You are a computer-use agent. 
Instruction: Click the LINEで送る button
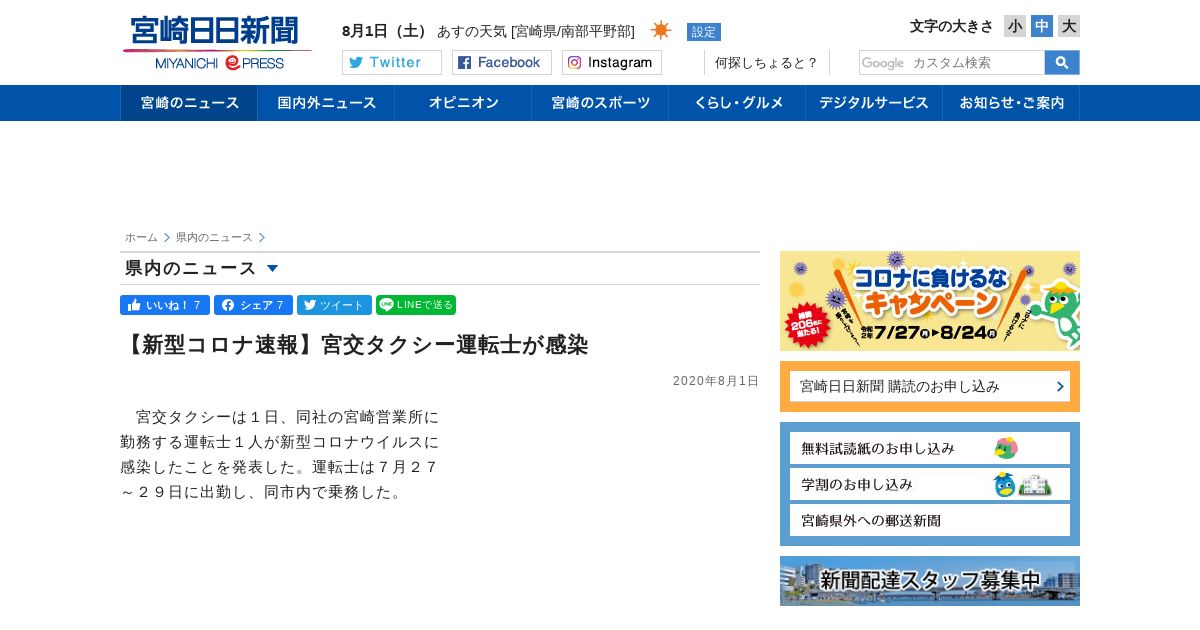[x=416, y=305]
